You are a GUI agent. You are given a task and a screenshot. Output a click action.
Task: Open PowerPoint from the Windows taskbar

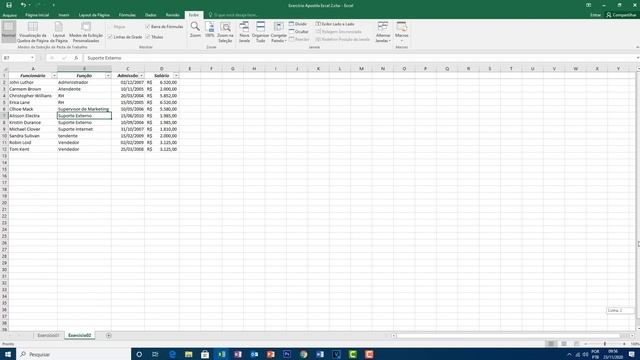(x=271, y=354)
